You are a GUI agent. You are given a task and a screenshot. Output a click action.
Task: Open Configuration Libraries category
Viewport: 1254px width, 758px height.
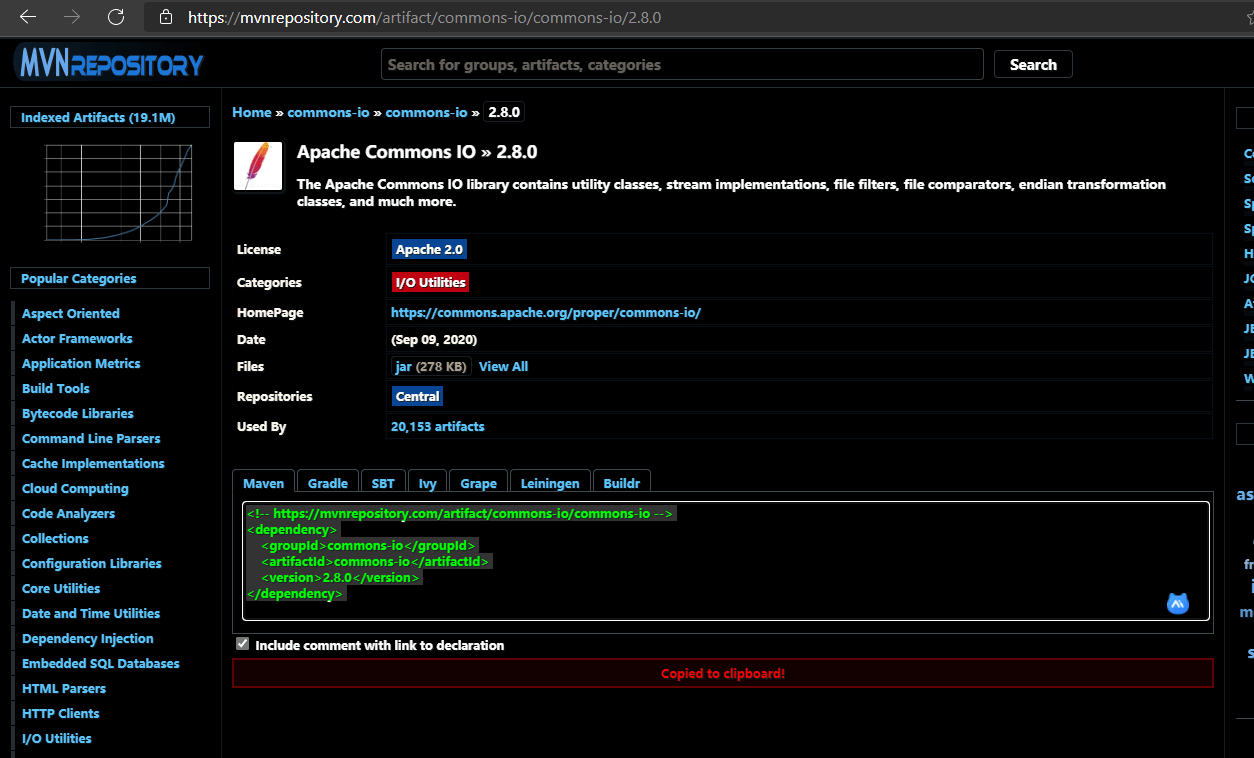coord(92,563)
